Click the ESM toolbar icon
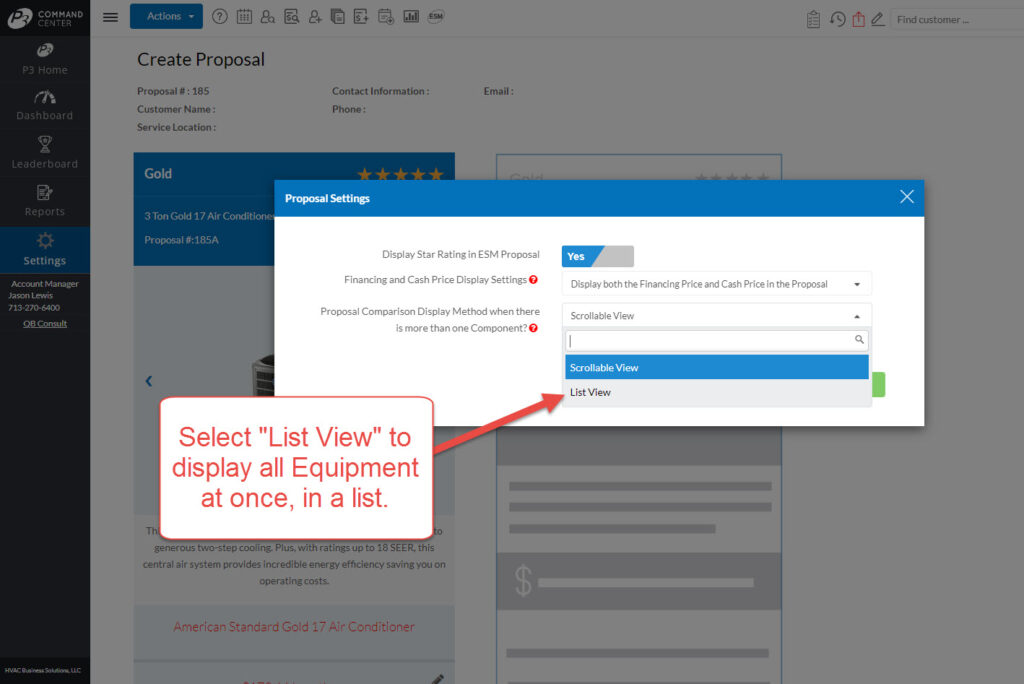Screen dimensions: 1024x684 (436, 17)
